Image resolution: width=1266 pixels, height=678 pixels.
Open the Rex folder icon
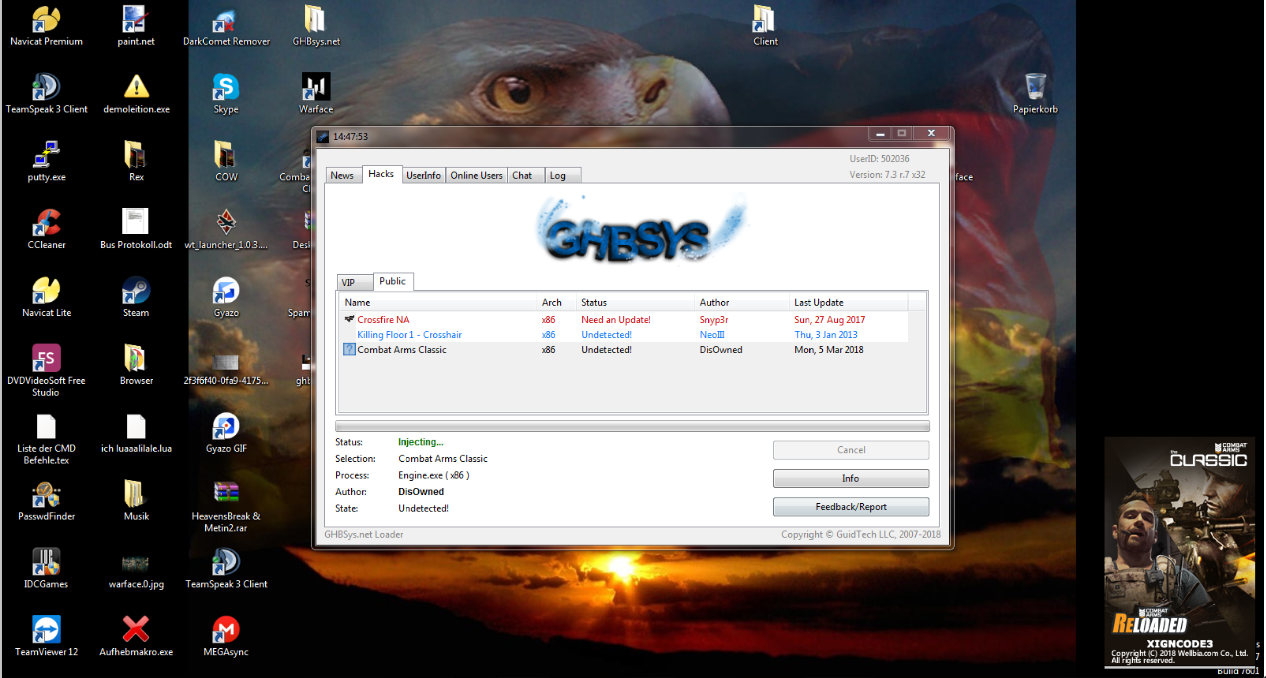pyautogui.click(x=136, y=162)
